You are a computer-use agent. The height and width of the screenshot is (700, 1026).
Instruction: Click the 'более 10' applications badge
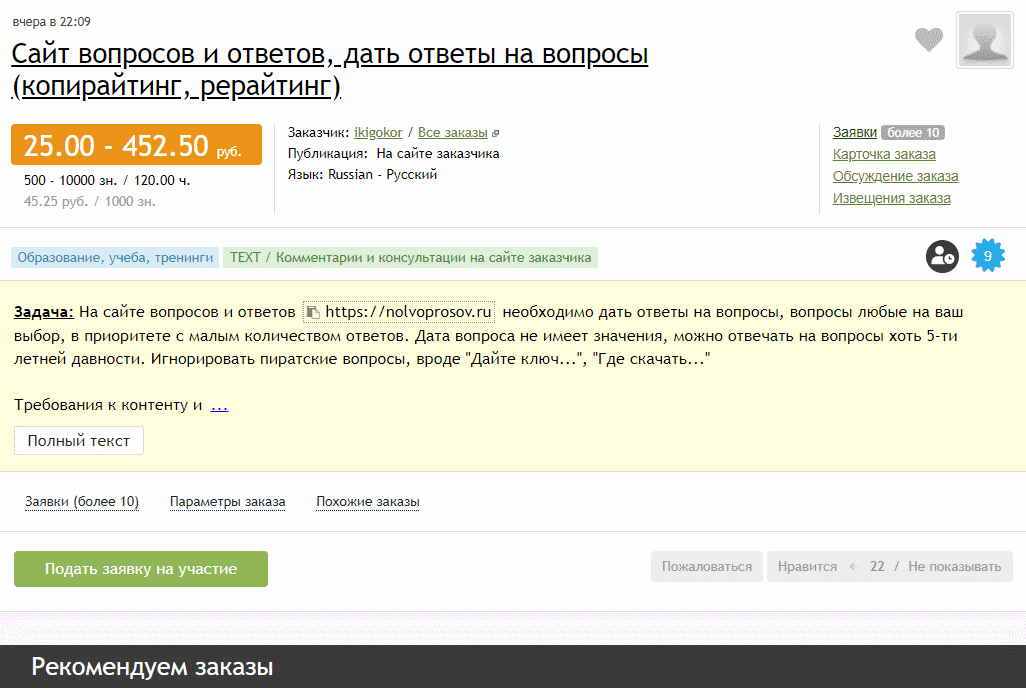913,133
